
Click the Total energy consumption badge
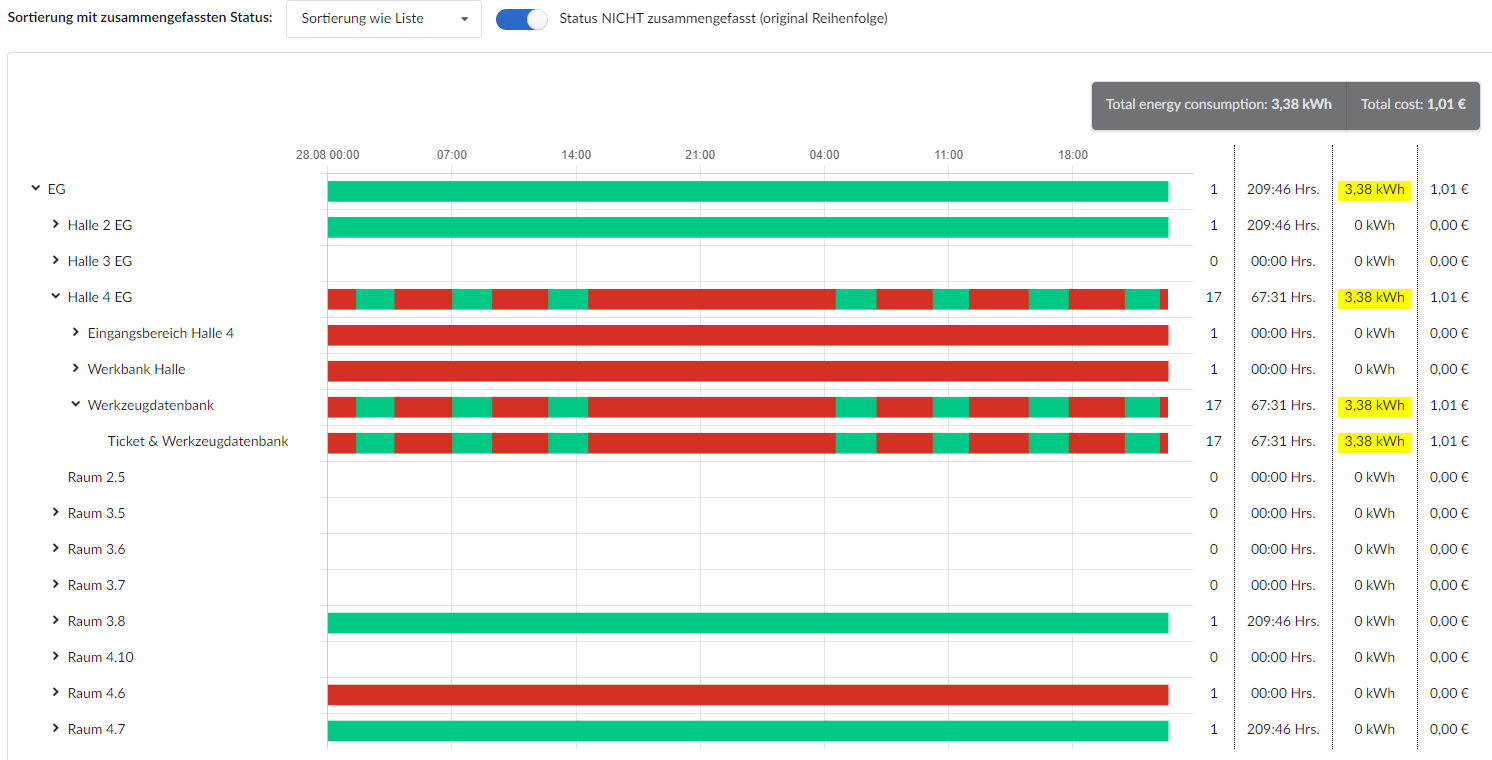point(1218,104)
